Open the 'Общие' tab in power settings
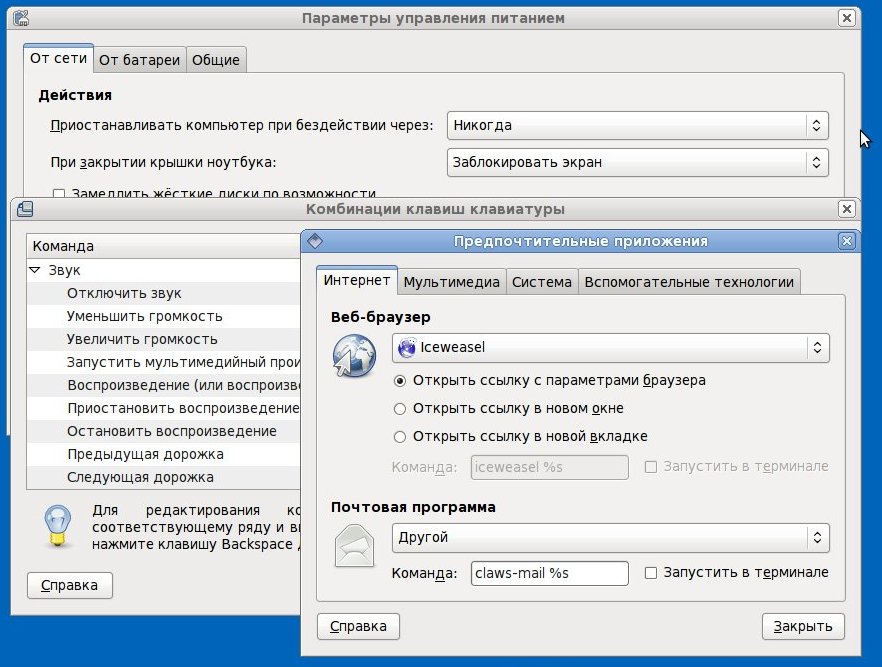The height and width of the screenshot is (667, 882). coord(216,60)
